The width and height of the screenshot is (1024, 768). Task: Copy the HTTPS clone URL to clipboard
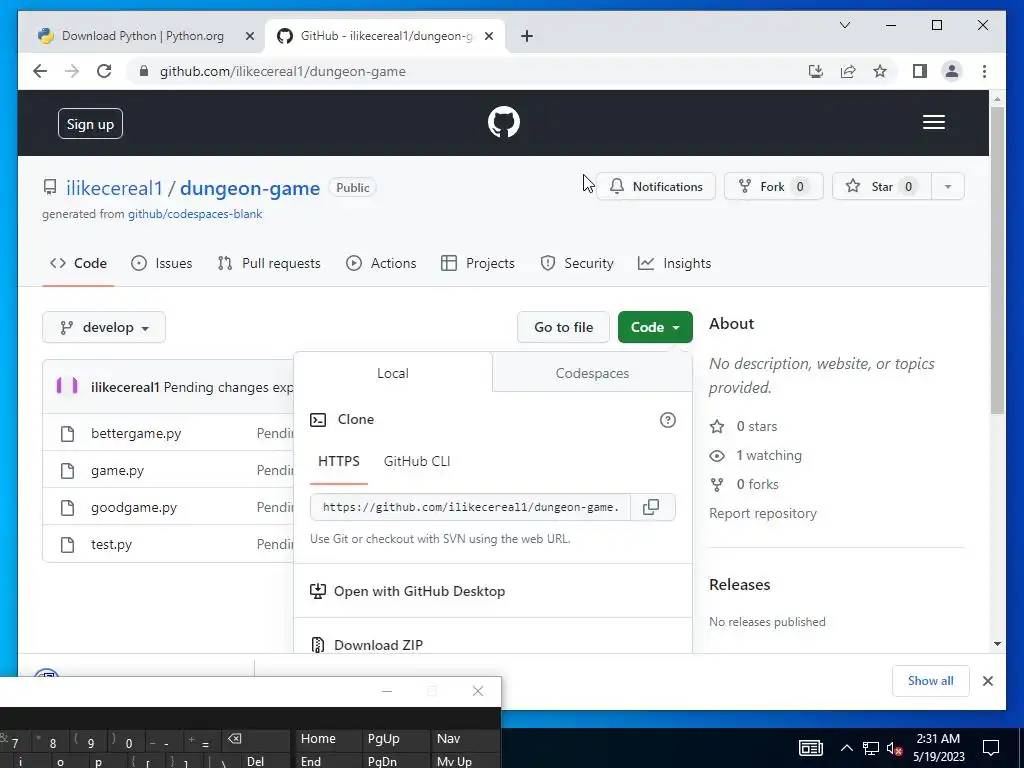651,507
